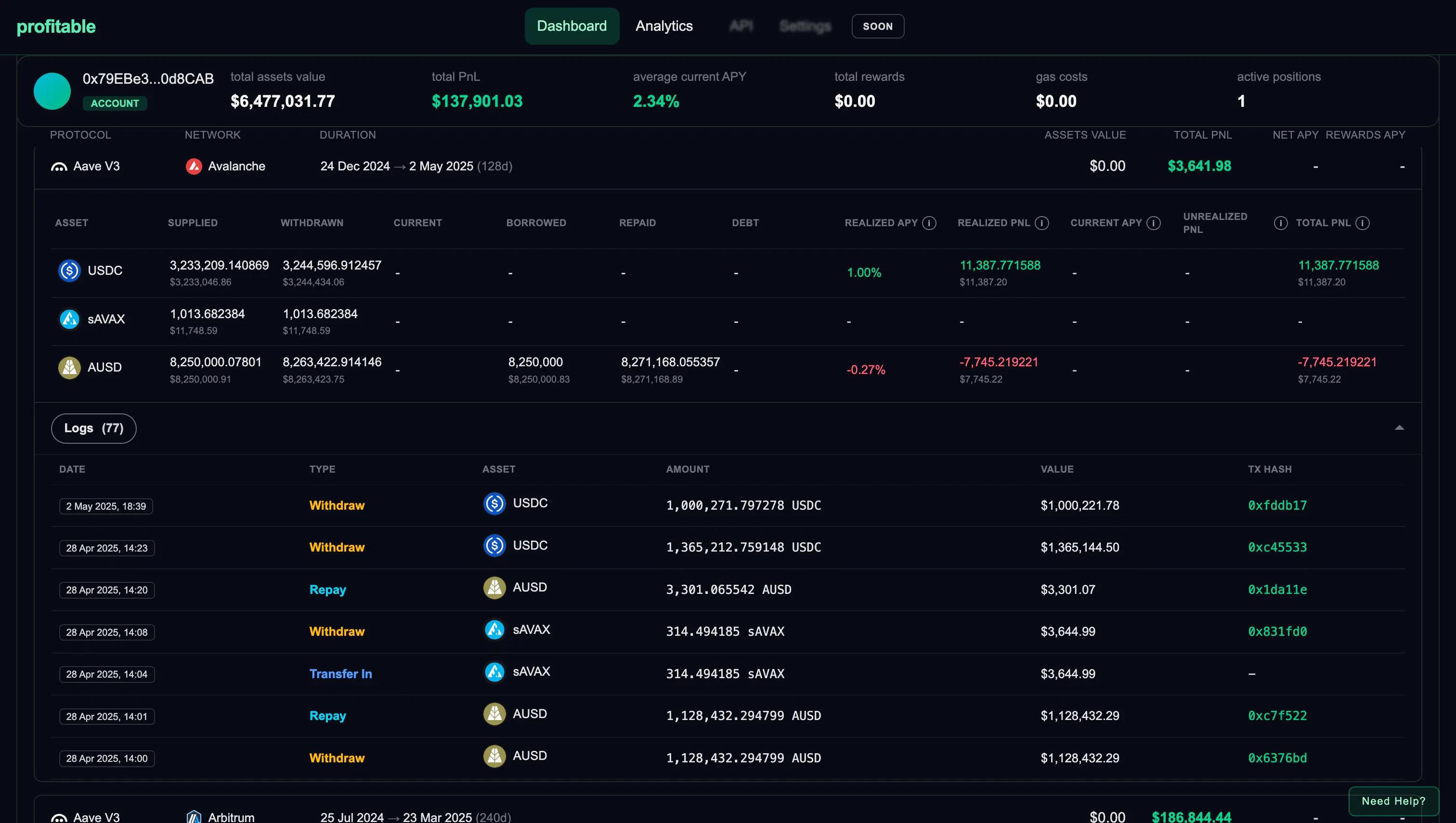Click the date badge 28 Apr 2025, 14:00
This screenshot has width=1456, height=823.
[x=107, y=759]
